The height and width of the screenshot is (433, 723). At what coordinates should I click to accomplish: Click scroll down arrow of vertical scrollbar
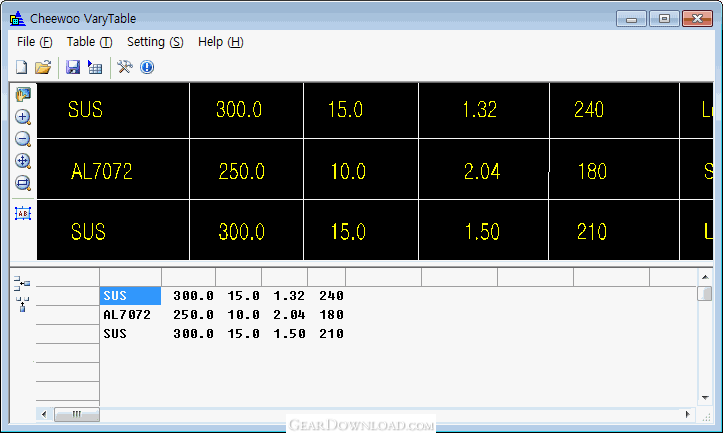tap(705, 397)
